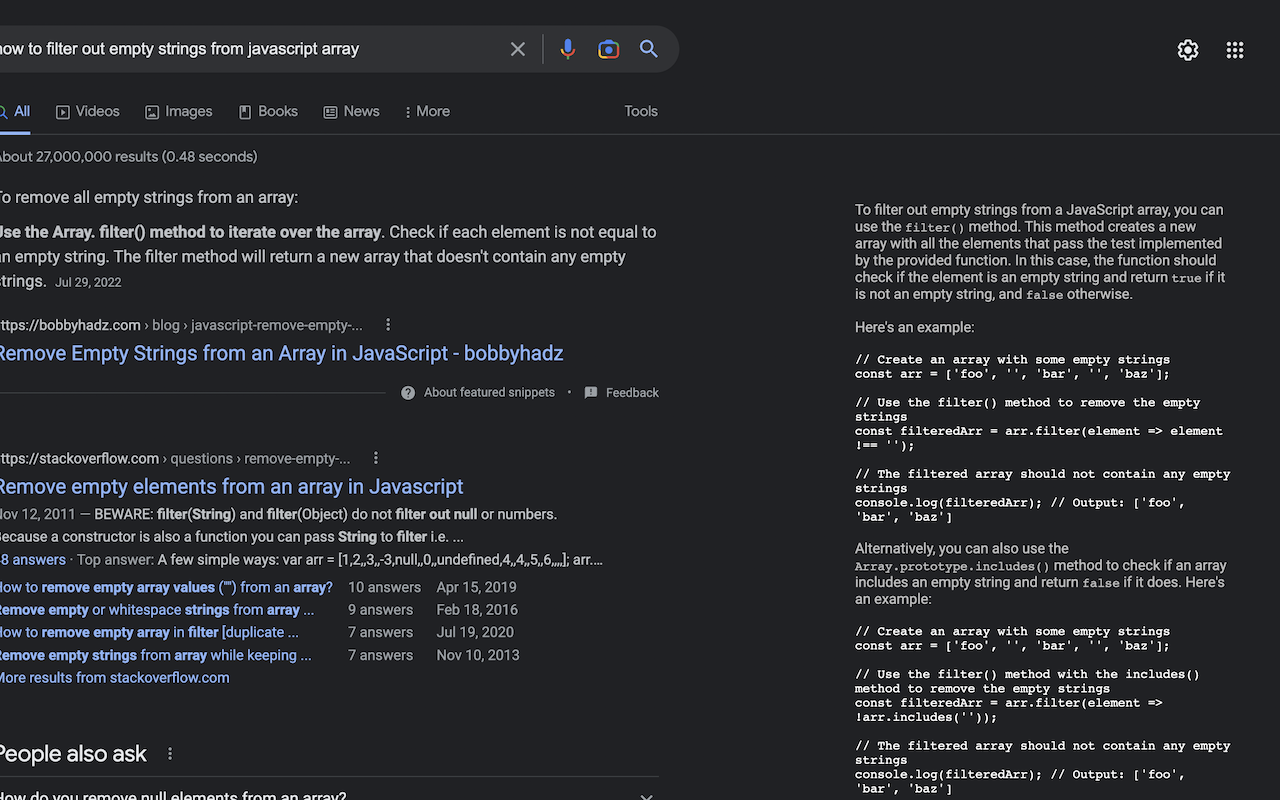Switch to the Images tab
Viewport: 1280px width, 800px height.
coord(179,112)
